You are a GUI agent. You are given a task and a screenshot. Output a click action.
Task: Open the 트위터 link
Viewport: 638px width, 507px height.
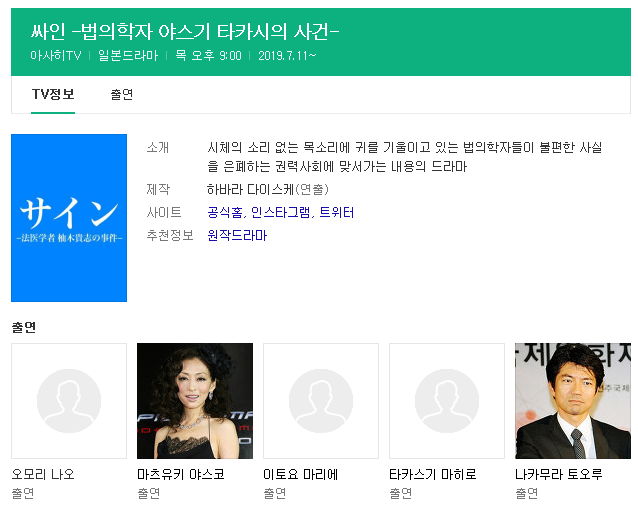(336, 212)
